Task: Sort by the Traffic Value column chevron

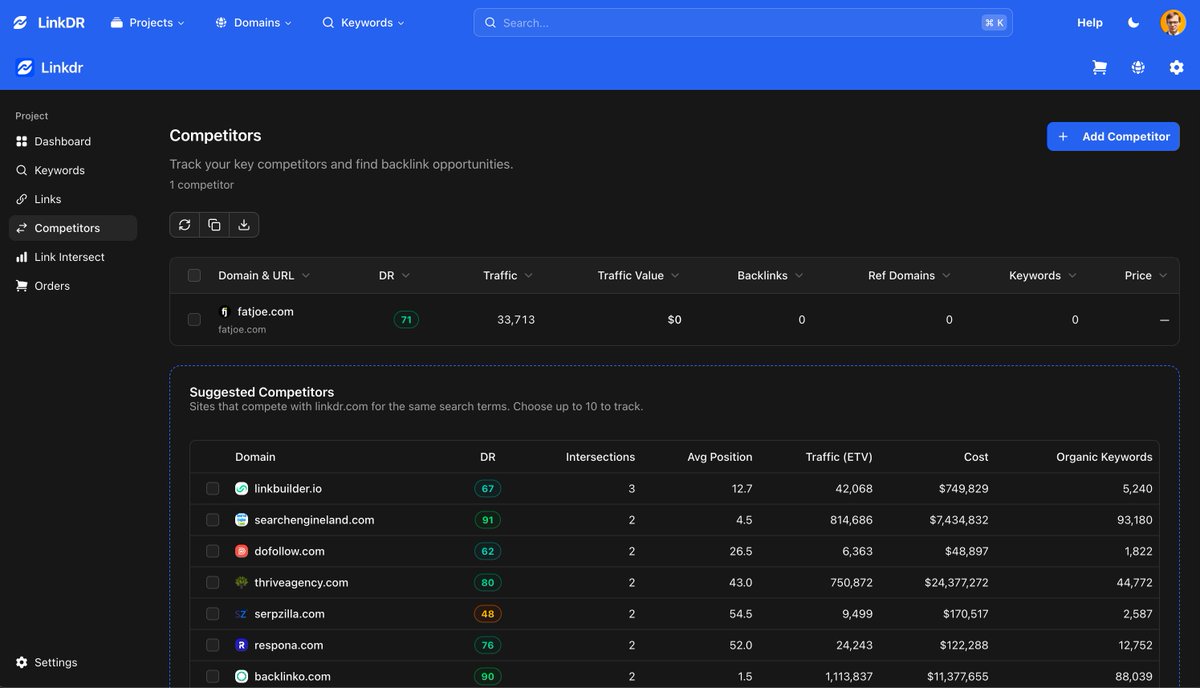Action: (x=675, y=276)
